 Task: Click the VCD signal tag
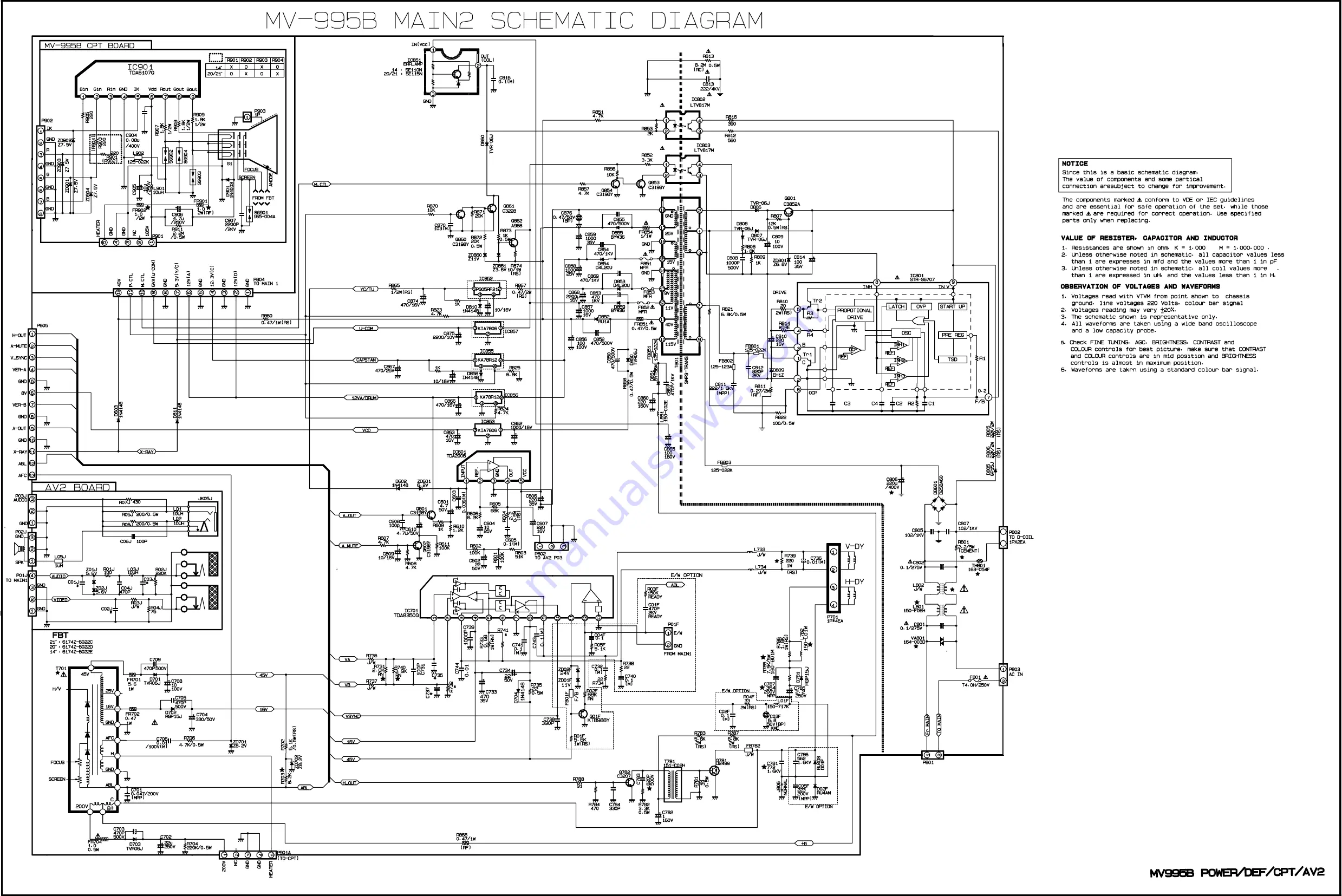click(366, 430)
